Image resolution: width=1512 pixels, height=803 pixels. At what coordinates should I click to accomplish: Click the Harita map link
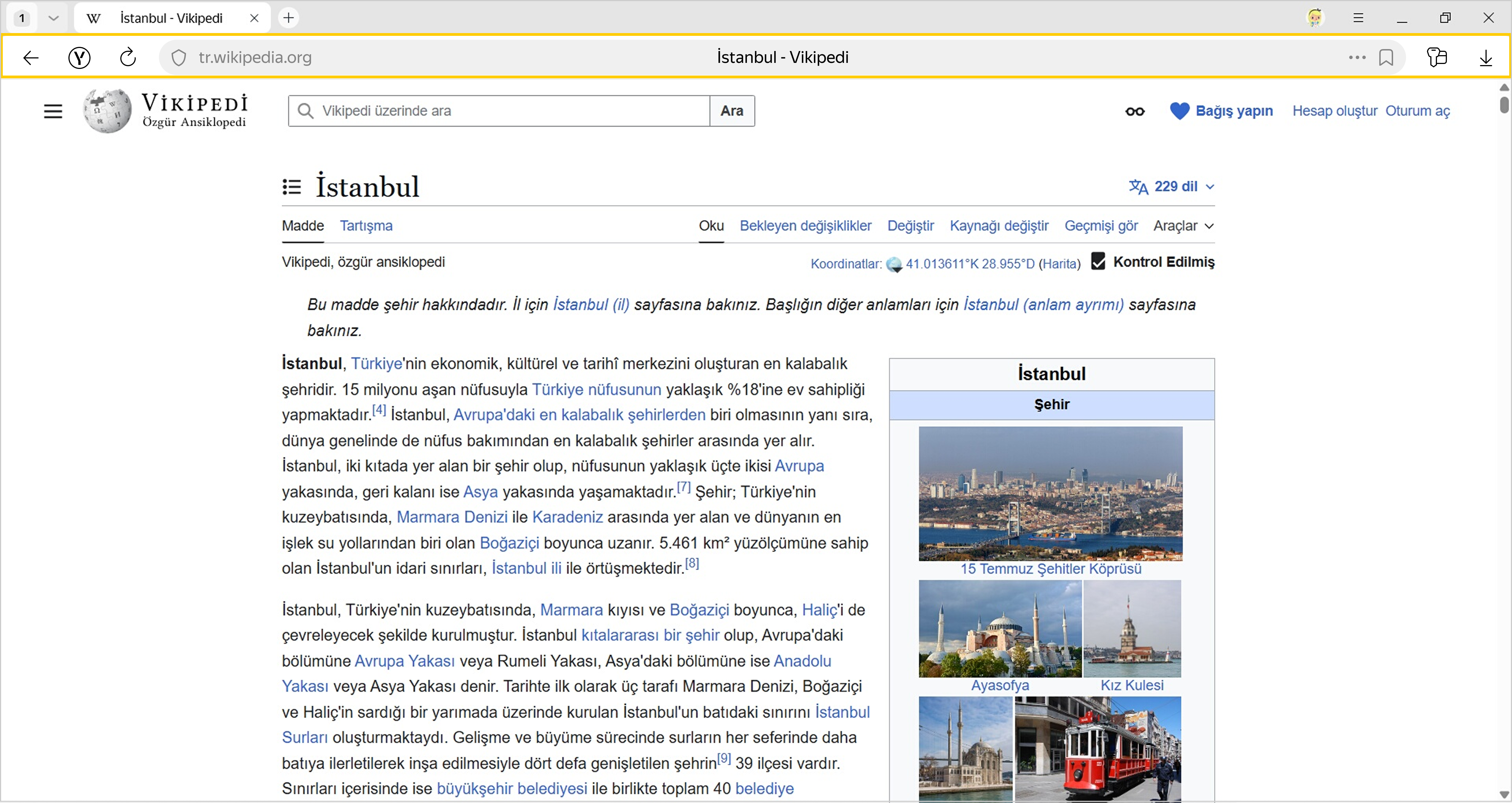1060,264
